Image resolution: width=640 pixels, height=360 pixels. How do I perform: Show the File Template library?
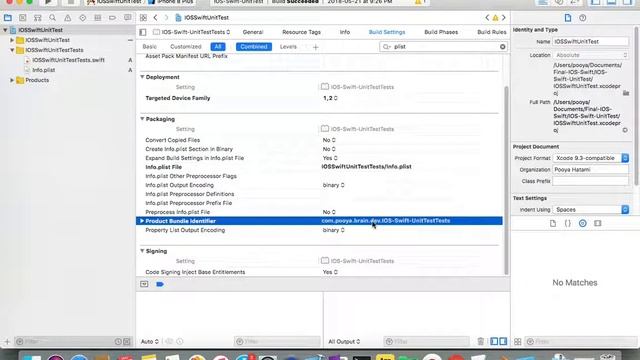553,224
